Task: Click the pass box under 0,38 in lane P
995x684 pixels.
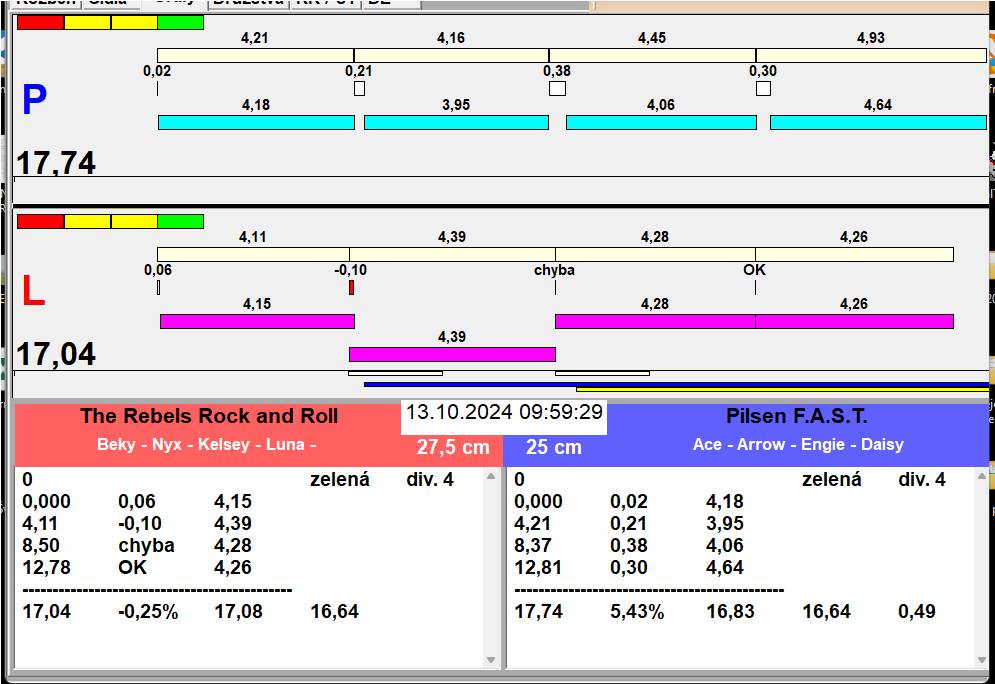Action: coord(557,88)
